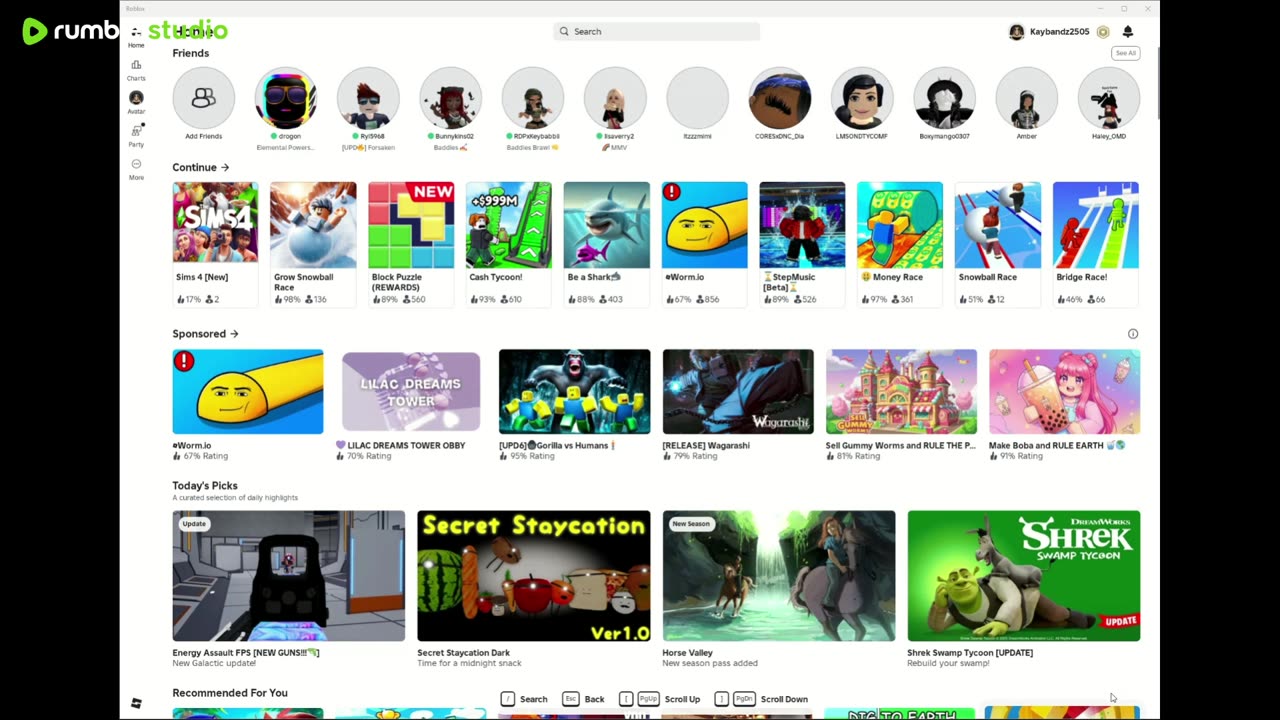
Task: Click See All friends button
Action: (x=1126, y=53)
